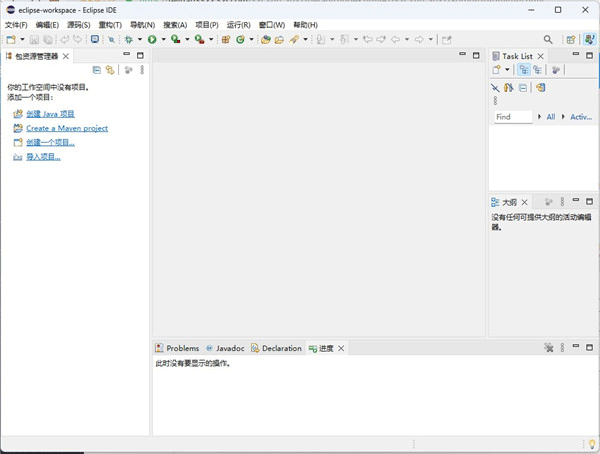Open the Open Perspective icon
This screenshot has width=600, height=454.
point(570,39)
